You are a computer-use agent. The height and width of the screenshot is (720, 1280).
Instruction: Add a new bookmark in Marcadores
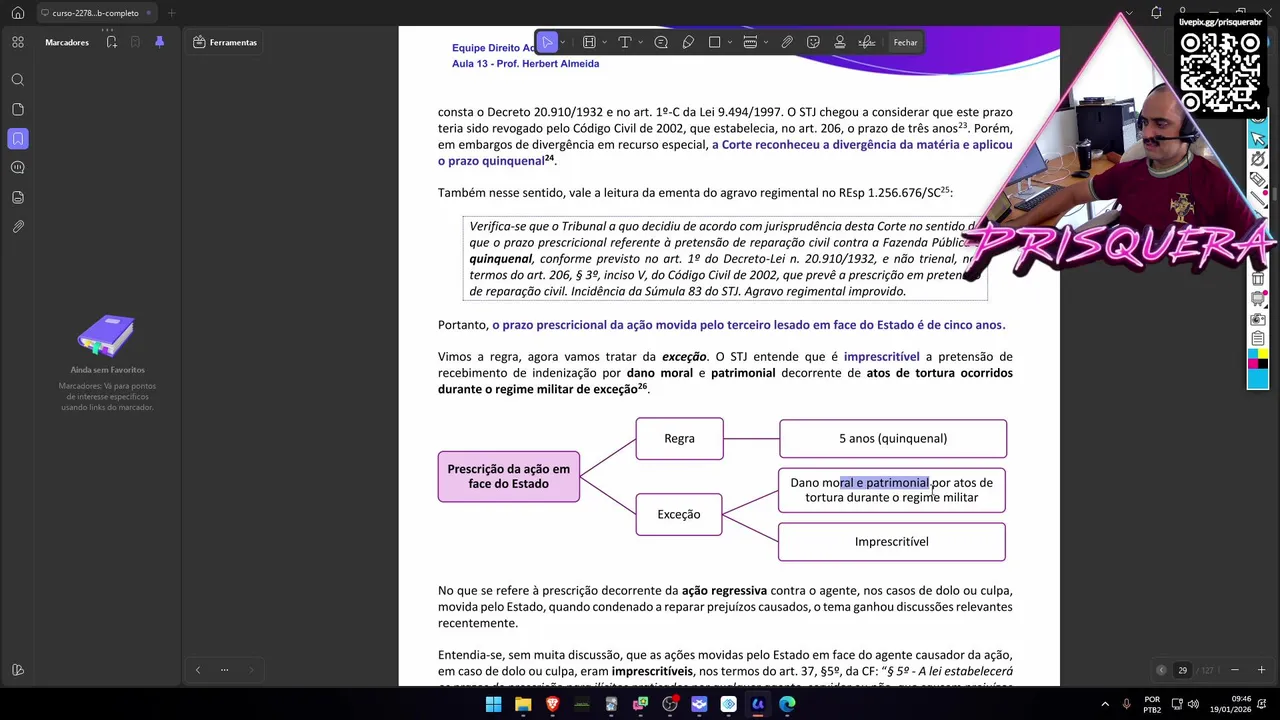point(112,42)
